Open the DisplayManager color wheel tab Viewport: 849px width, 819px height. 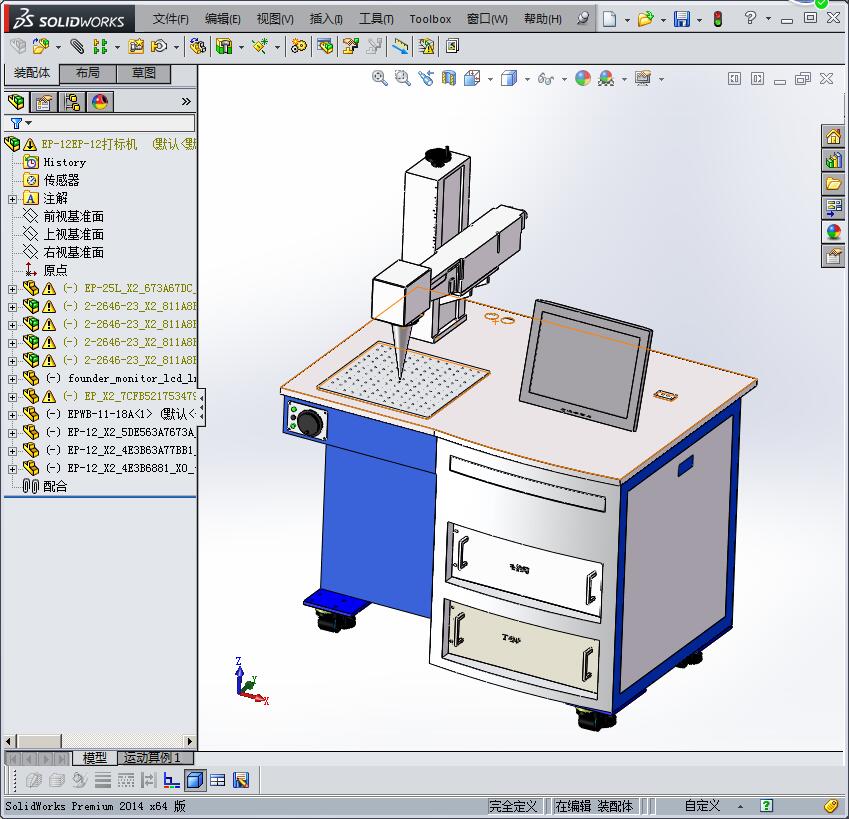(x=100, y=102)
